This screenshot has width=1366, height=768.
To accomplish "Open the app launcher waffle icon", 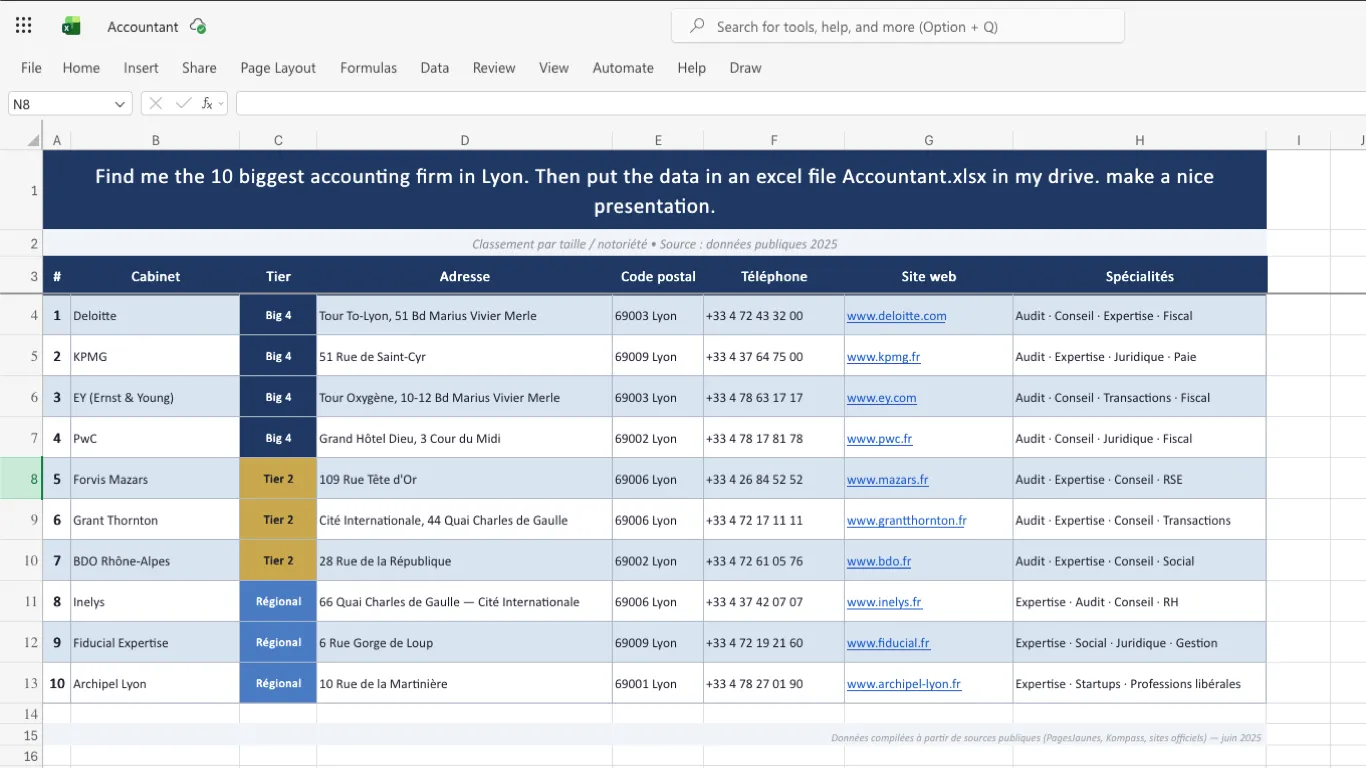I will pyautogui.click(x=24, y=26).
